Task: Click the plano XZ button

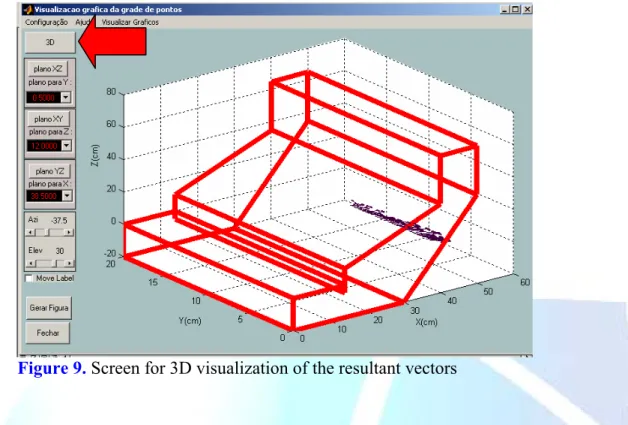Action: tap(48, 69)
